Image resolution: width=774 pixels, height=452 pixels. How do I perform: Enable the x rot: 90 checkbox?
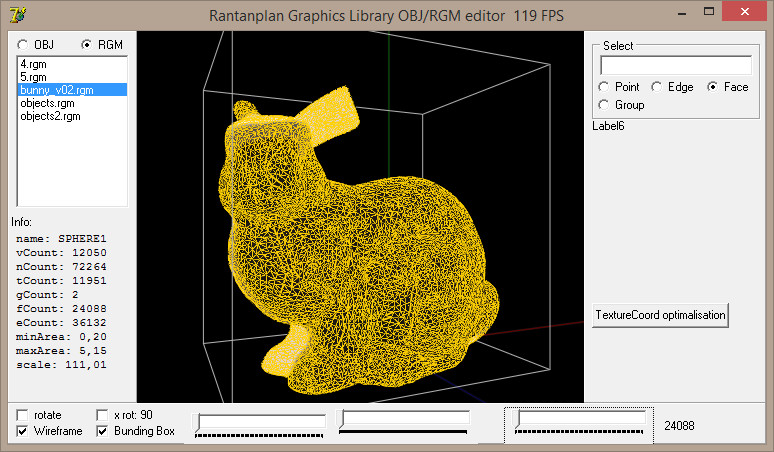pos(103,414)
